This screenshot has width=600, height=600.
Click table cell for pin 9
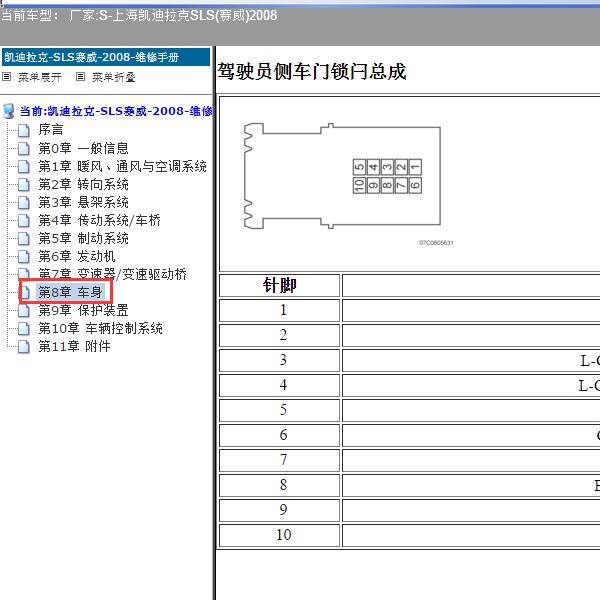(x=279, y=510)
